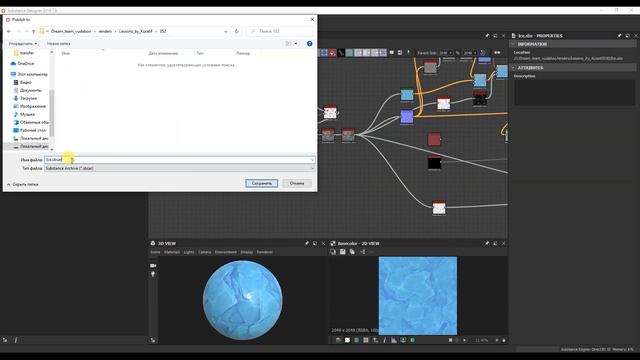Click renders segment in address path

(105, 31)
